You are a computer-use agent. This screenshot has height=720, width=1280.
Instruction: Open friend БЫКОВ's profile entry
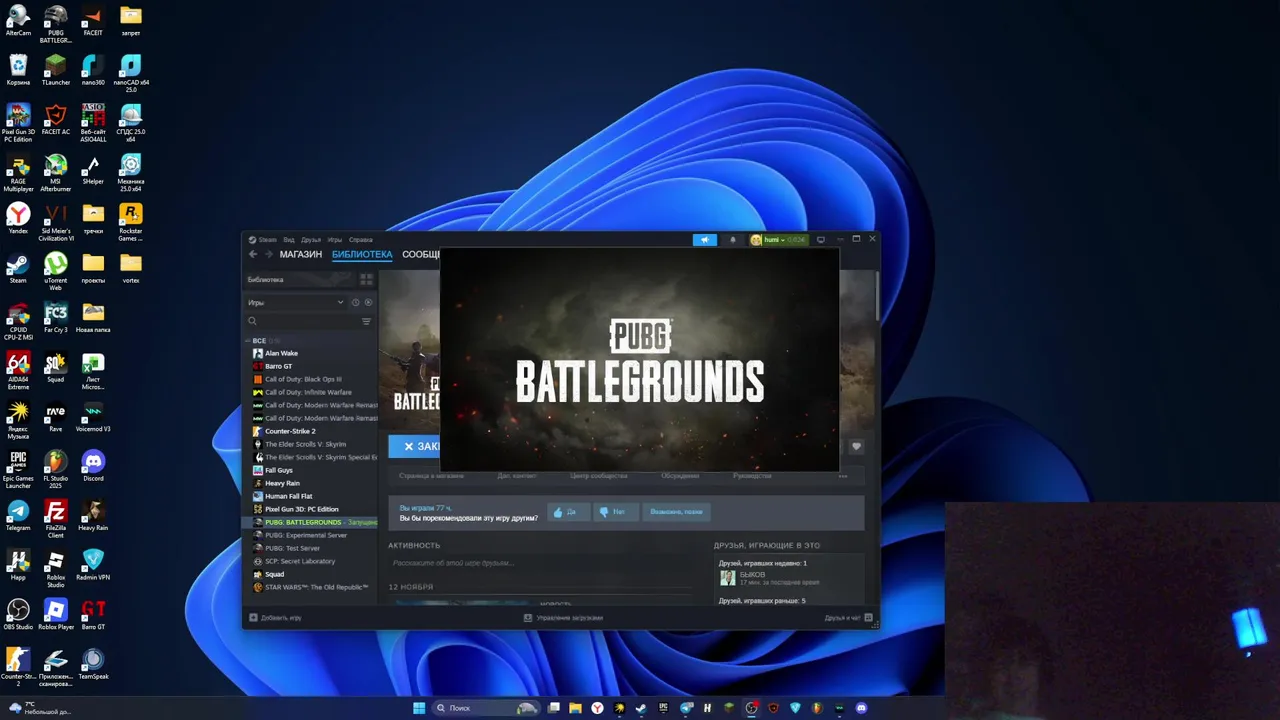[x=768, y=577]
